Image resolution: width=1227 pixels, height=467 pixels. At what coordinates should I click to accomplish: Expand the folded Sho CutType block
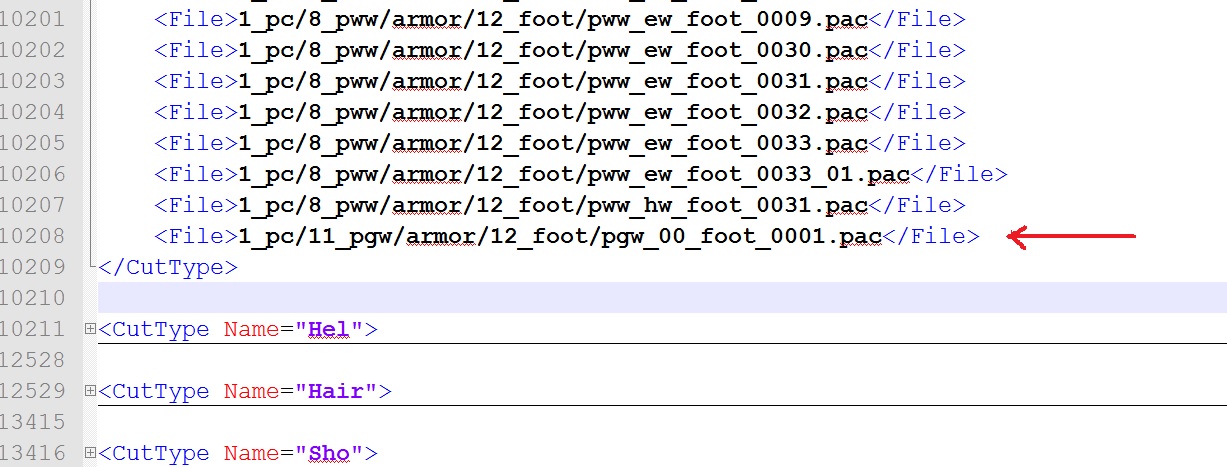click(x=90, y=454)
